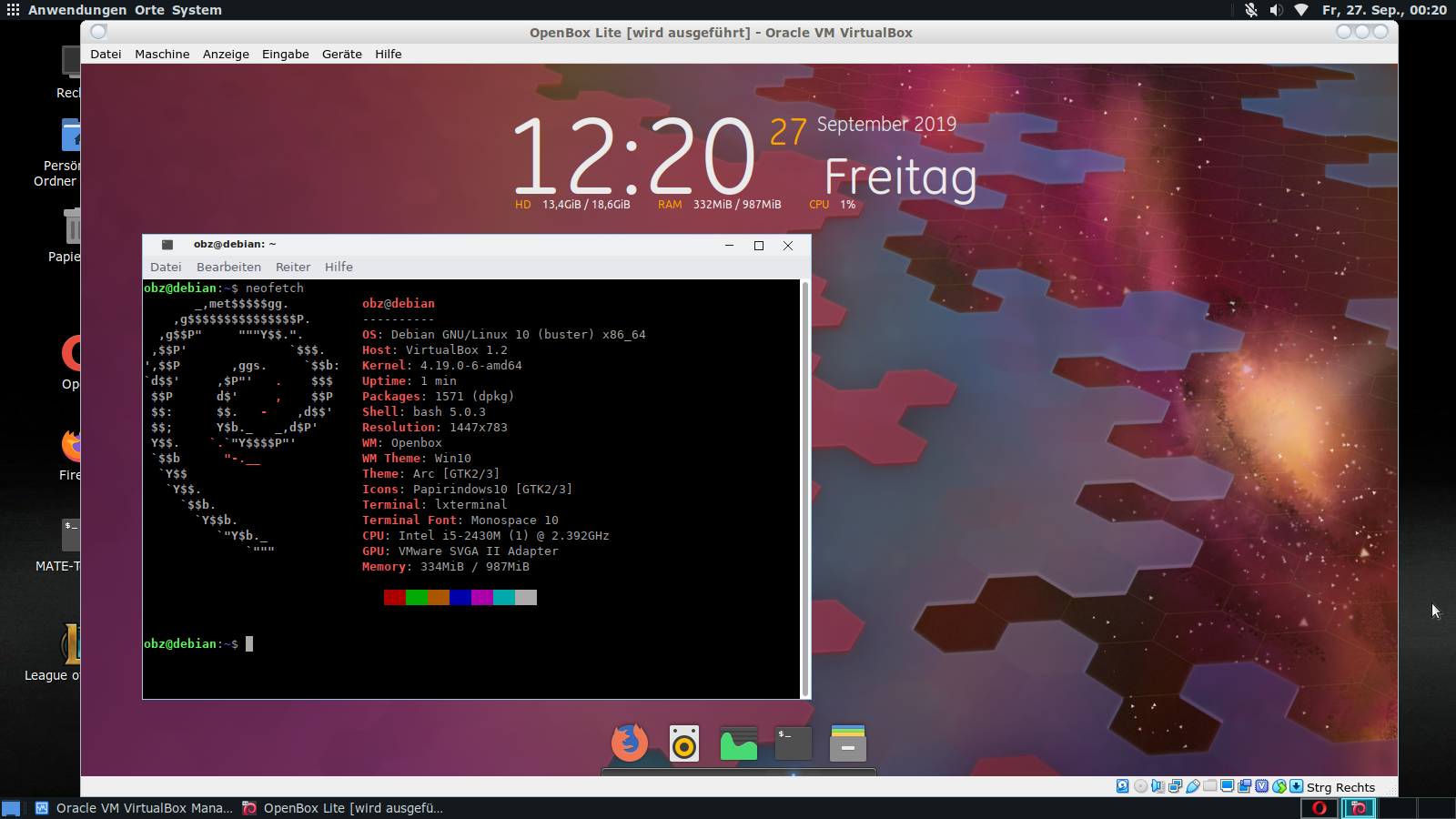
Task: Open the file archiver dock icon
Action: click(x=848, y=743)
